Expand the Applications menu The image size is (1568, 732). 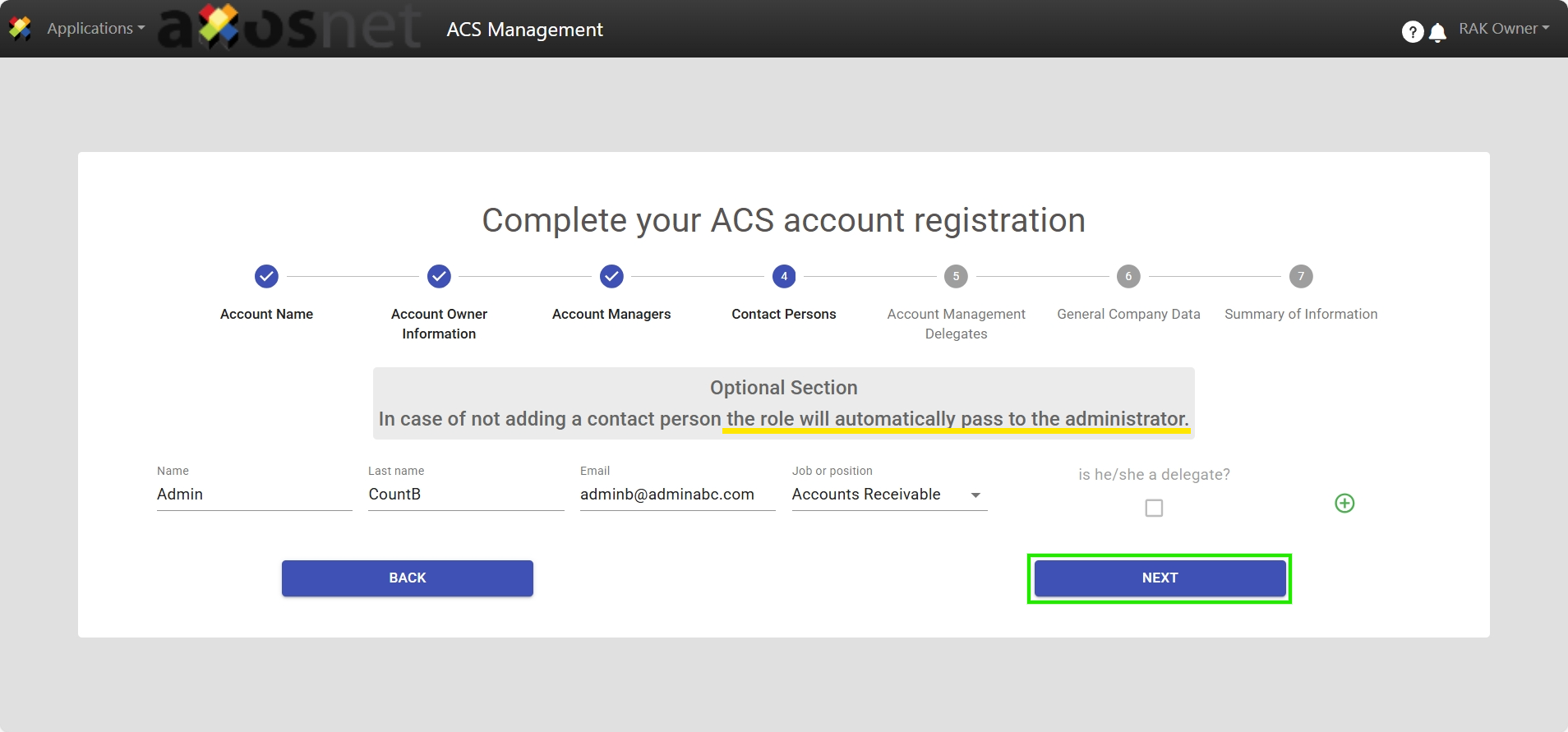(95, 29)
